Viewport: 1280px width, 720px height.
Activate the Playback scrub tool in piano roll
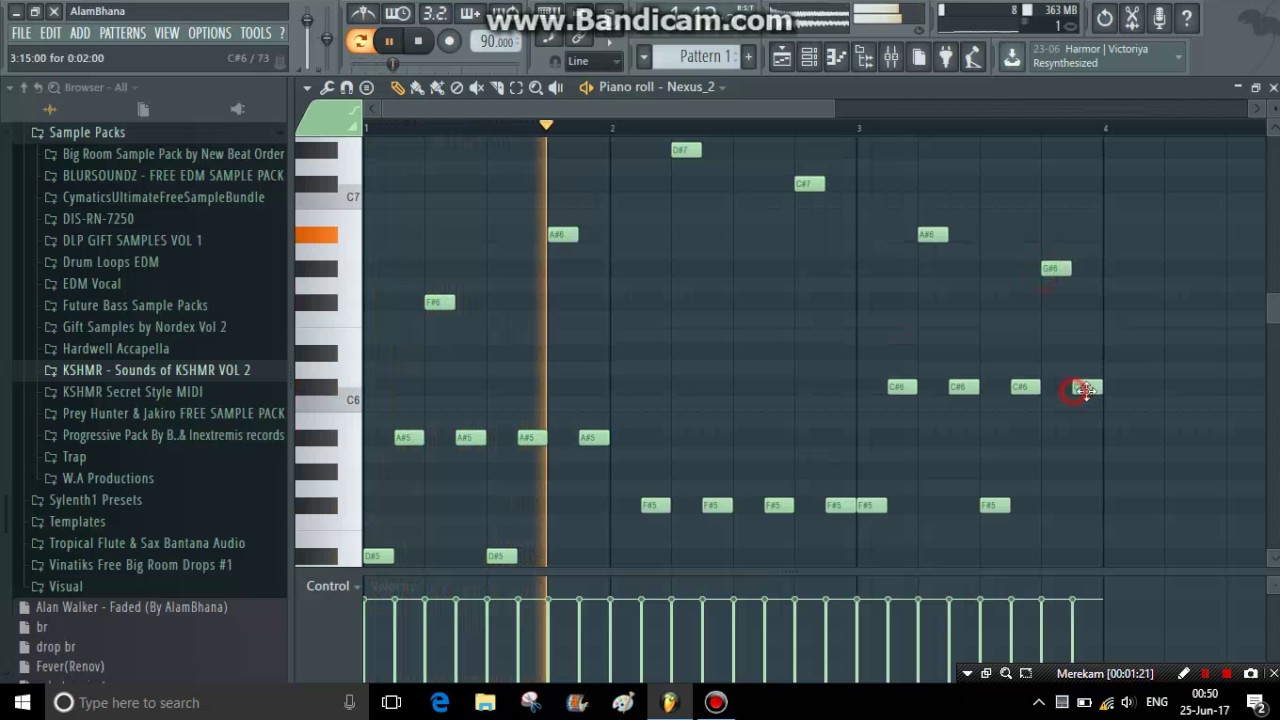pyautogui.click(x=556, y=88)
